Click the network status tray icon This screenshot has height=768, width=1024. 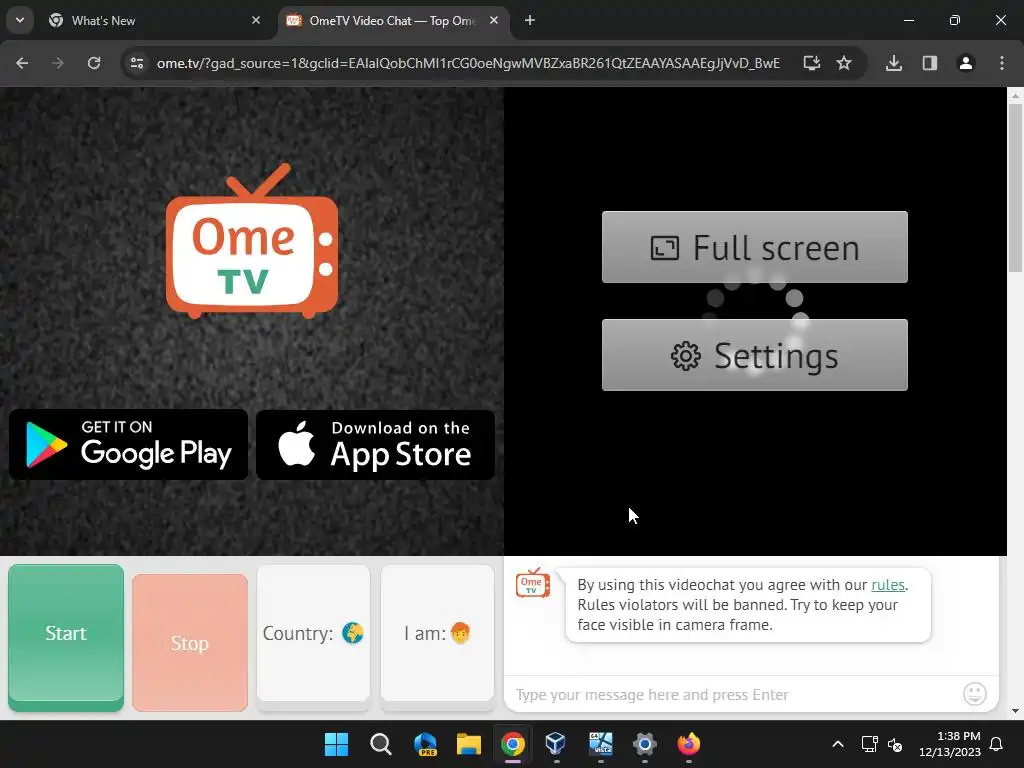(869, 744)
